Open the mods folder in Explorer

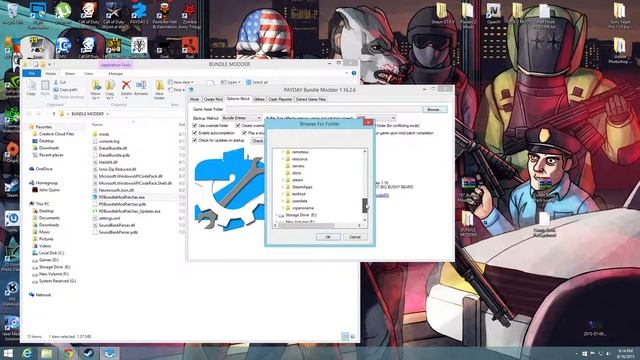pyautogui.click(x=104, y=134)
